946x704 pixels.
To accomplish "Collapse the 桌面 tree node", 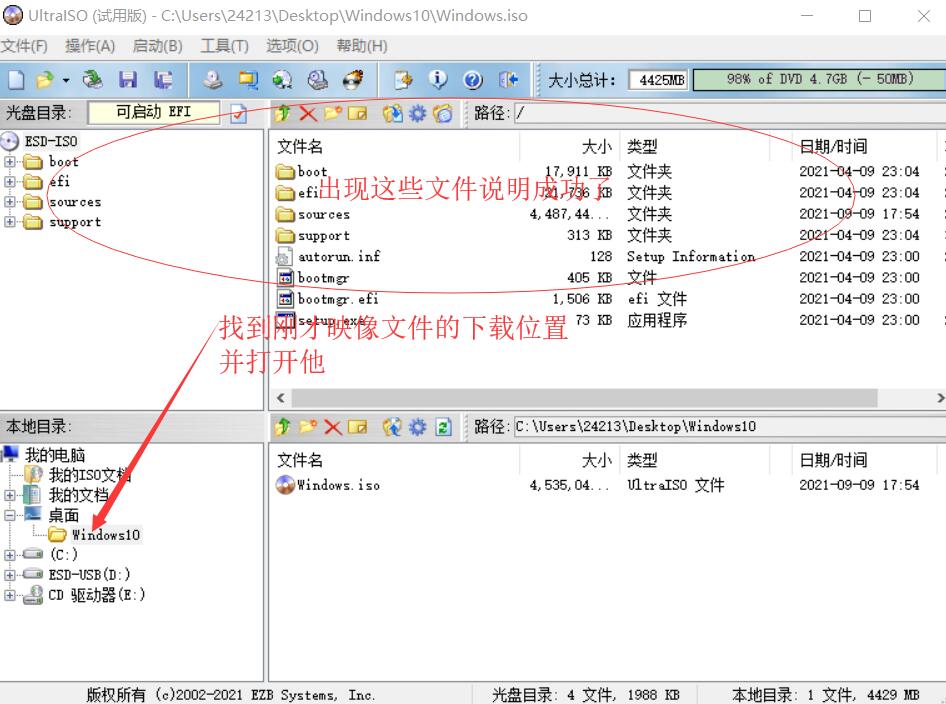I will click(x=10, y=515).
